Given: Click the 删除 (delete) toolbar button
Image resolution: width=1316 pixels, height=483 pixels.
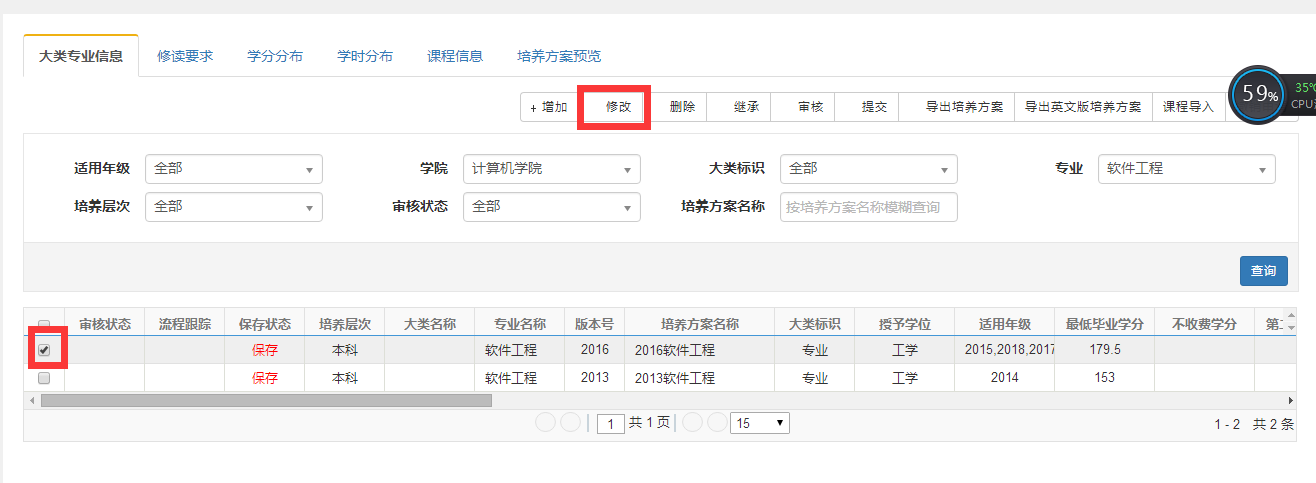Looking at the screenshot, I should [682, 107].
